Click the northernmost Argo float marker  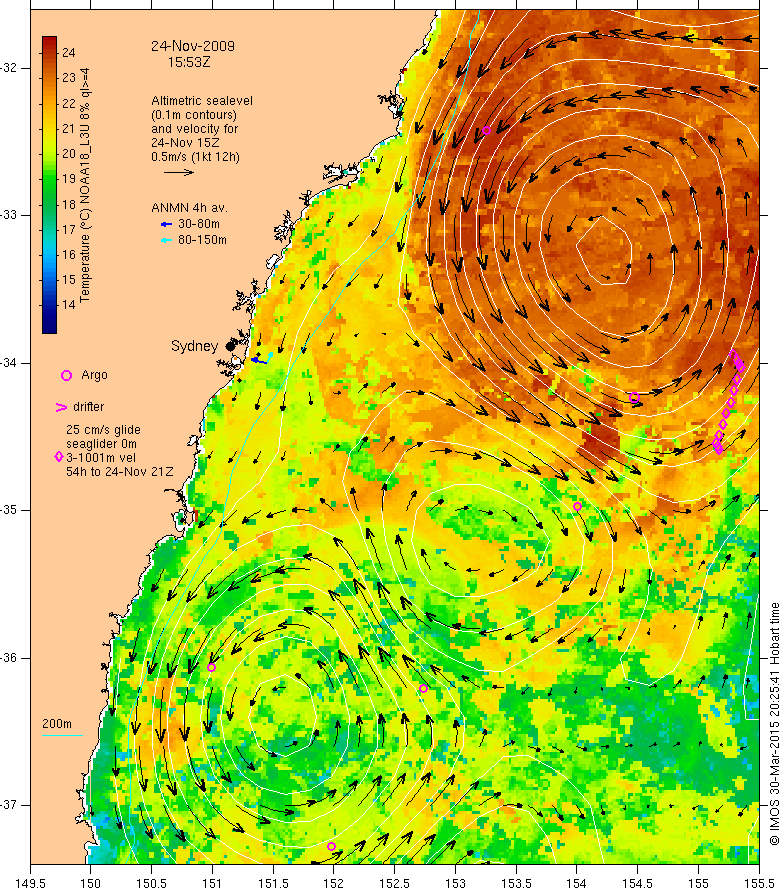coord(487,131)
